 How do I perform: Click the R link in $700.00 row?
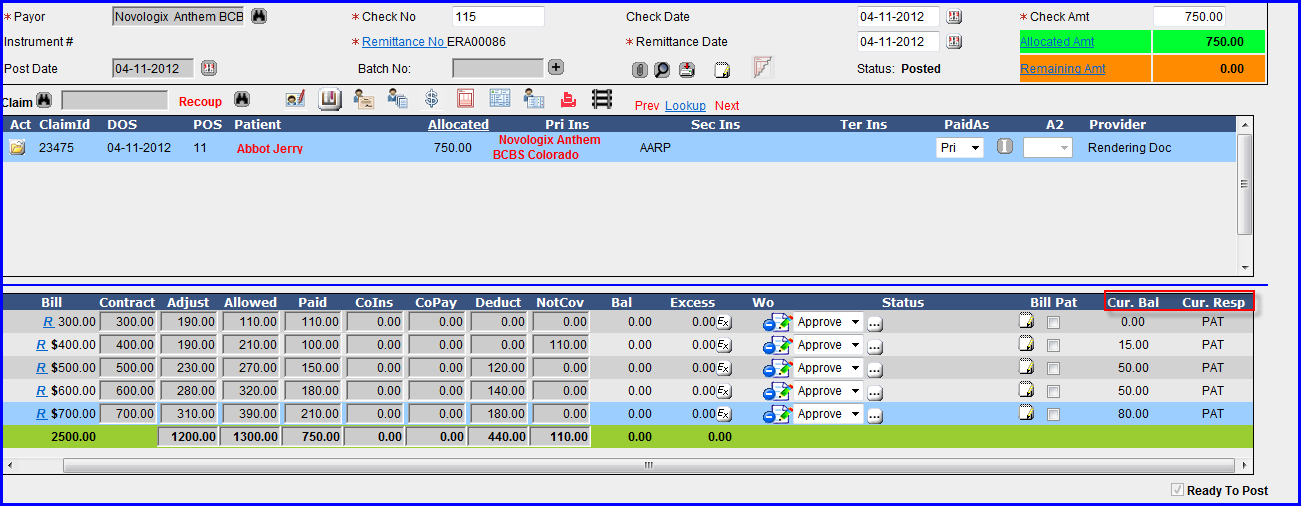click(41, 414)
